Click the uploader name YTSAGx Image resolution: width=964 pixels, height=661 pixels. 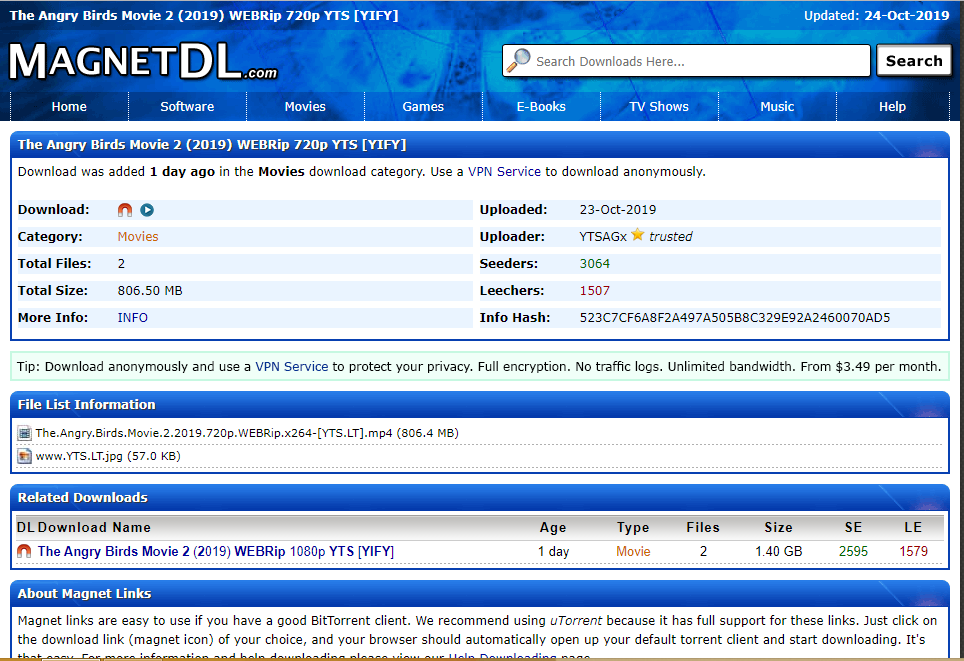click(603, 237)
